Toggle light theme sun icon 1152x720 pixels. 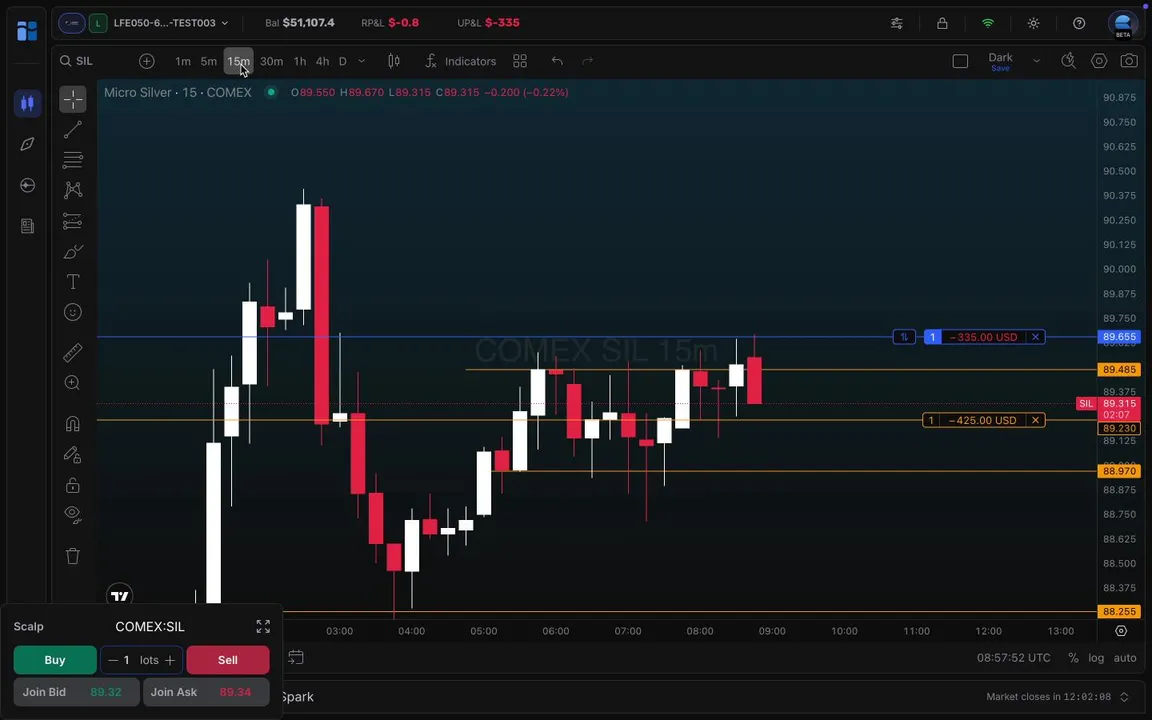pos(1034,23)
